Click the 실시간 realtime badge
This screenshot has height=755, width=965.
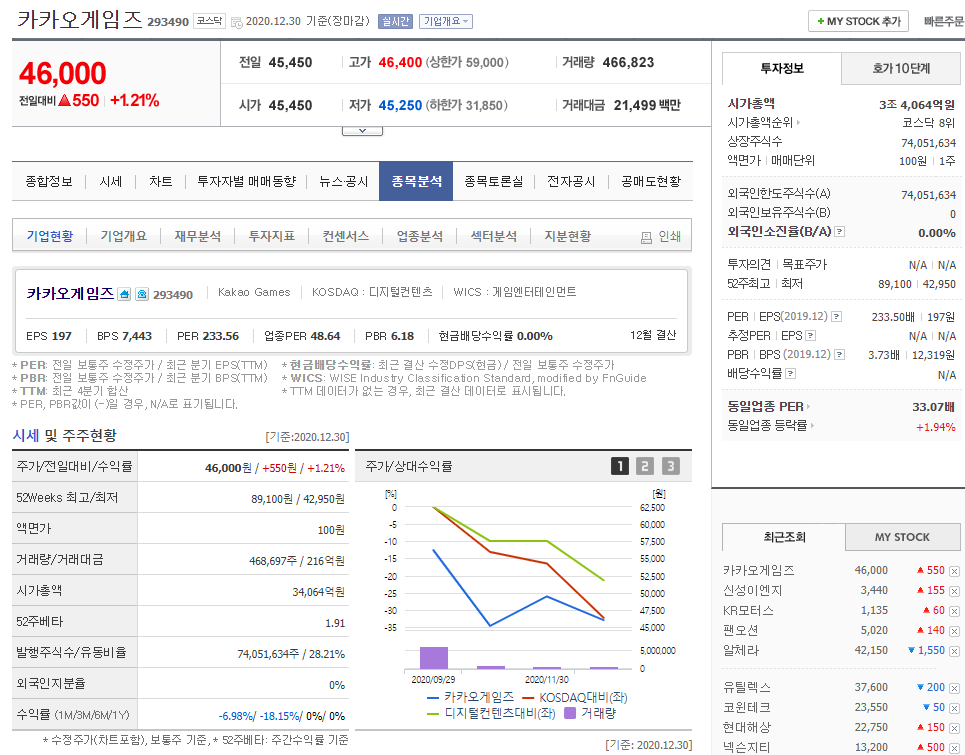[395, 22]
